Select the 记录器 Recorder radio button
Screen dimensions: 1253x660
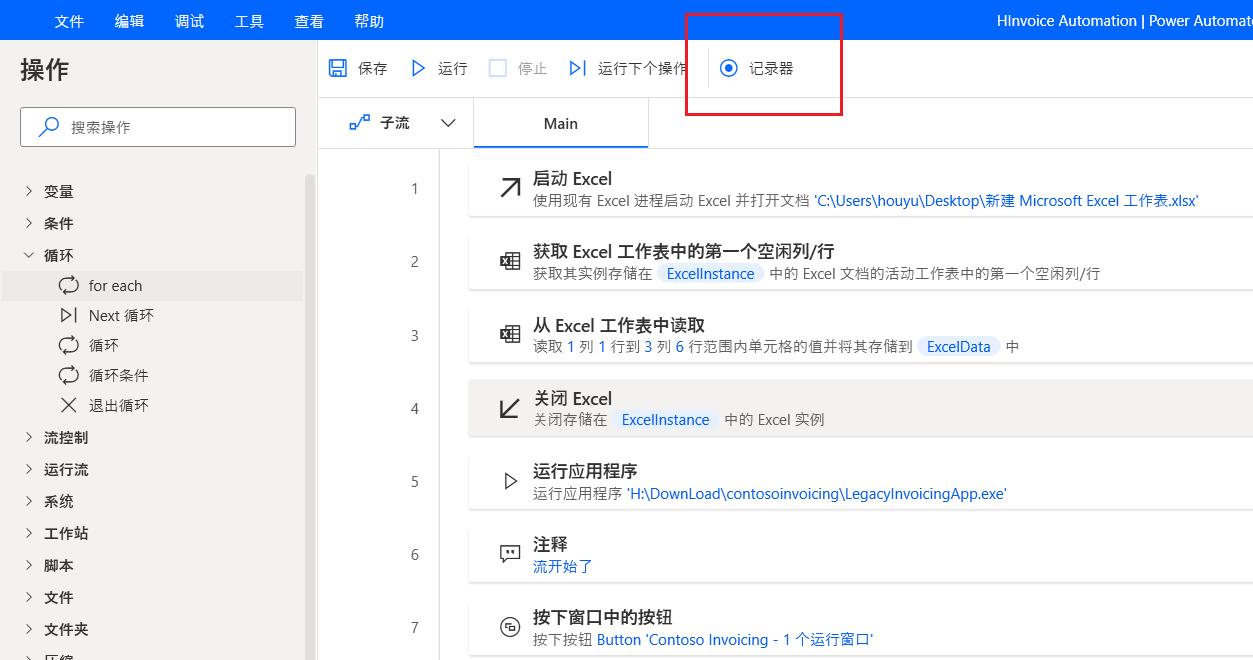(727, 67)
